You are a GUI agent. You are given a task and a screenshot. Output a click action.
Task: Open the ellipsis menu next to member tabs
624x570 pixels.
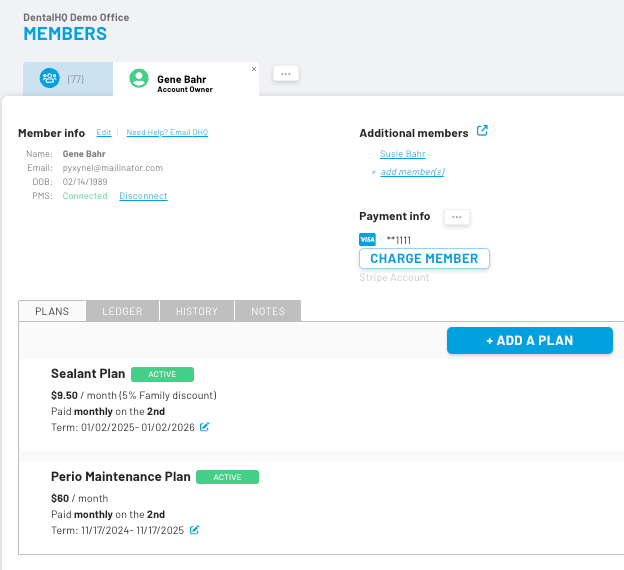pyautogui.click(x=286, y=74)
